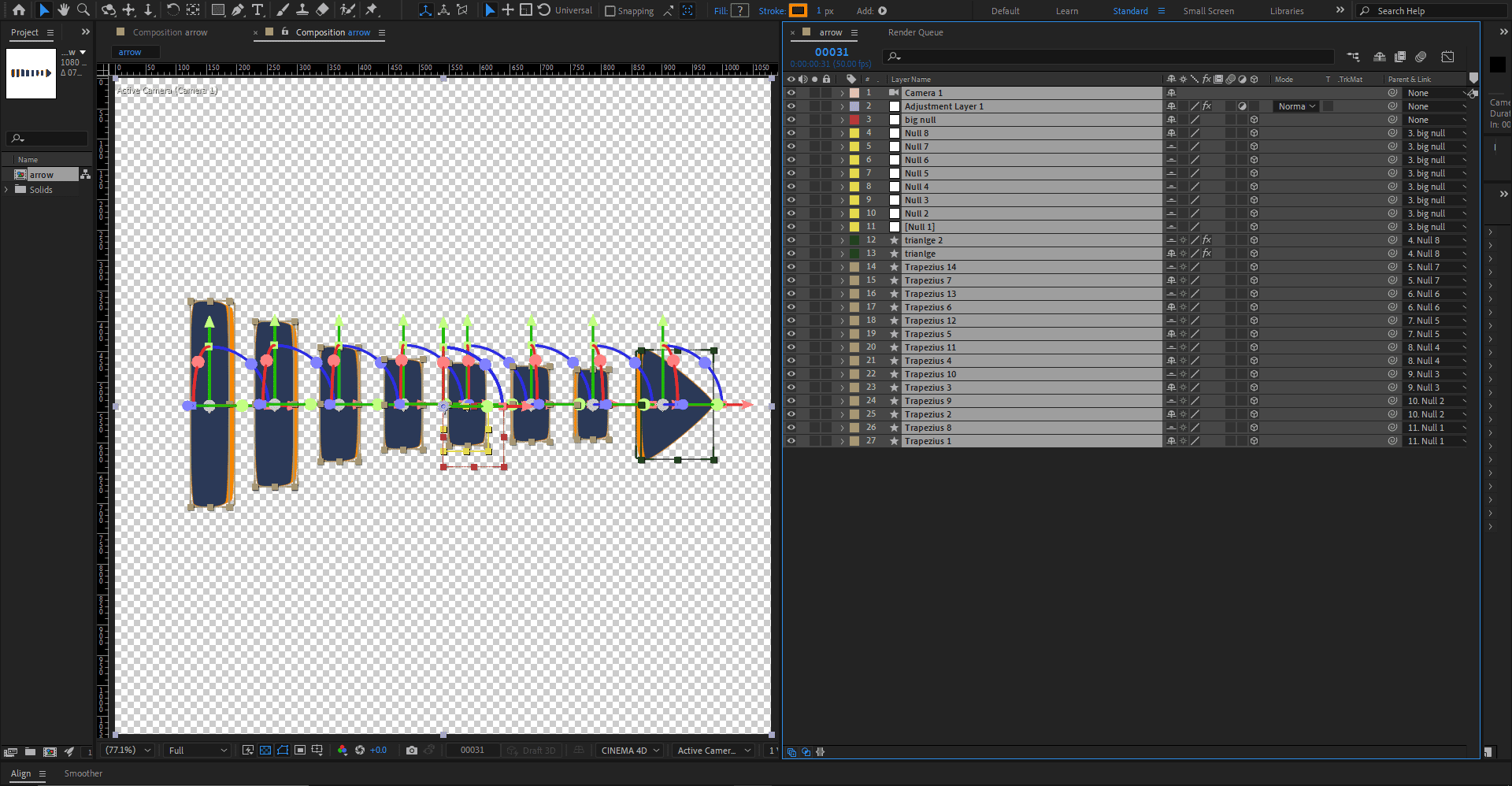
Task: Open the Full resolution dropdown
Action: [x=197, y=751]
